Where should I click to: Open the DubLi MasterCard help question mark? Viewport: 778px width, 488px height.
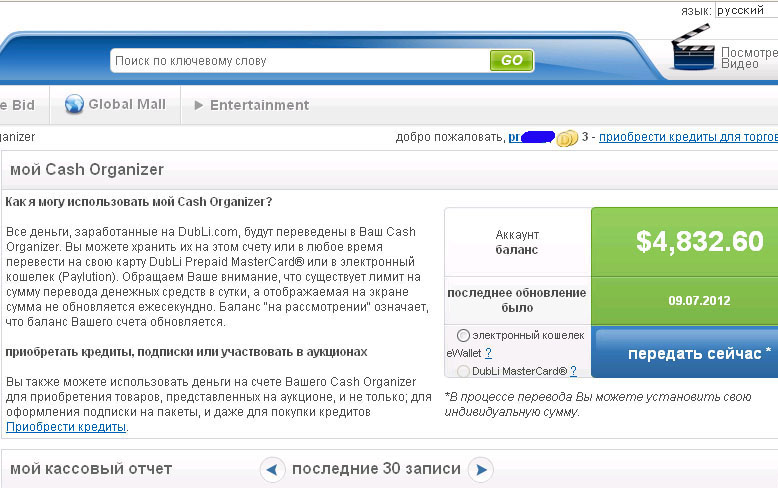click(573, 371)
